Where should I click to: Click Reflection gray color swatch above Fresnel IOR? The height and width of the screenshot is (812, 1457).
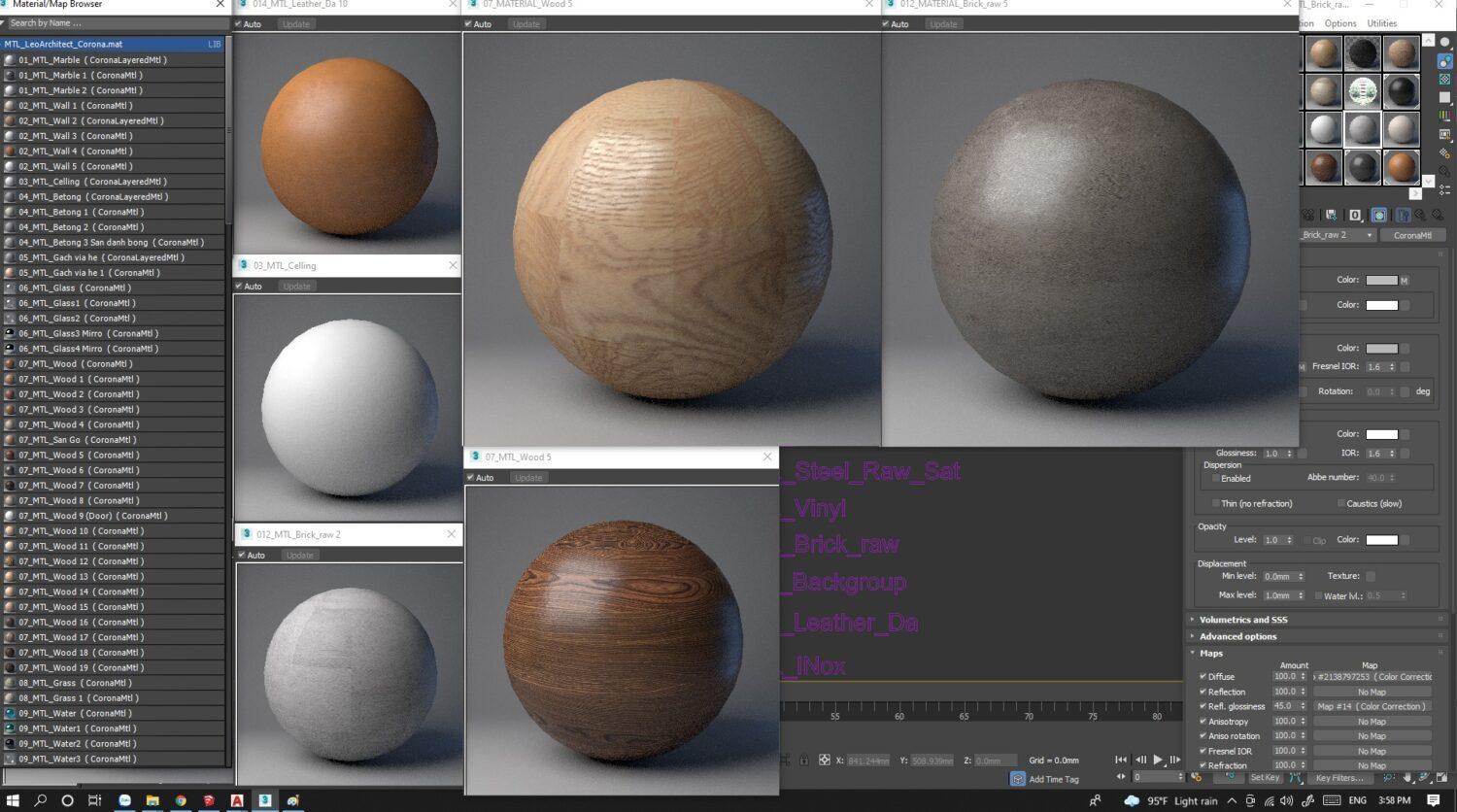[1381, 348]
